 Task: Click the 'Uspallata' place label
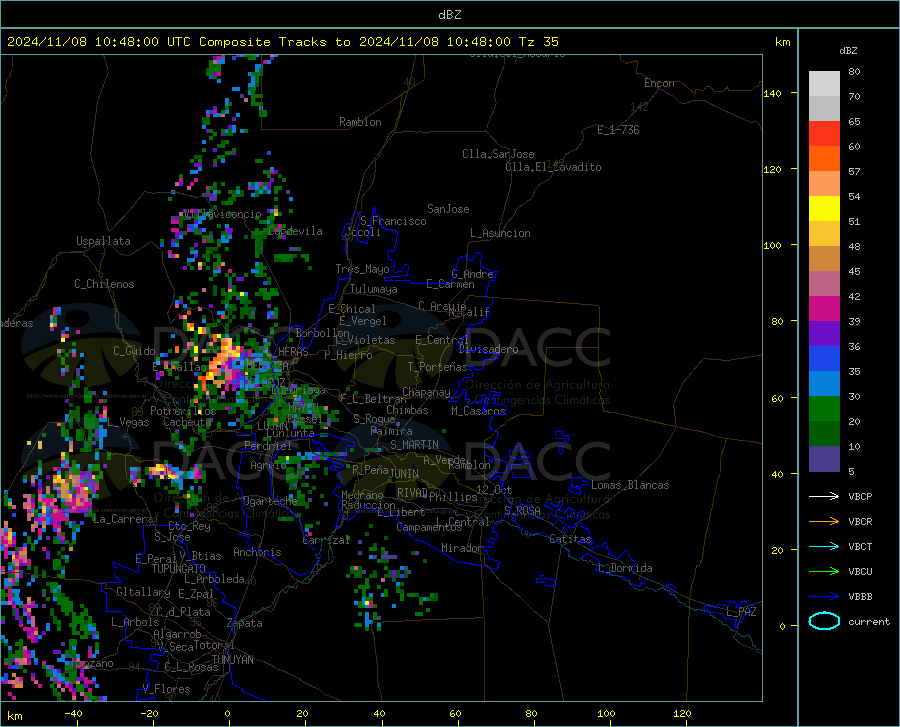(103, 241)
